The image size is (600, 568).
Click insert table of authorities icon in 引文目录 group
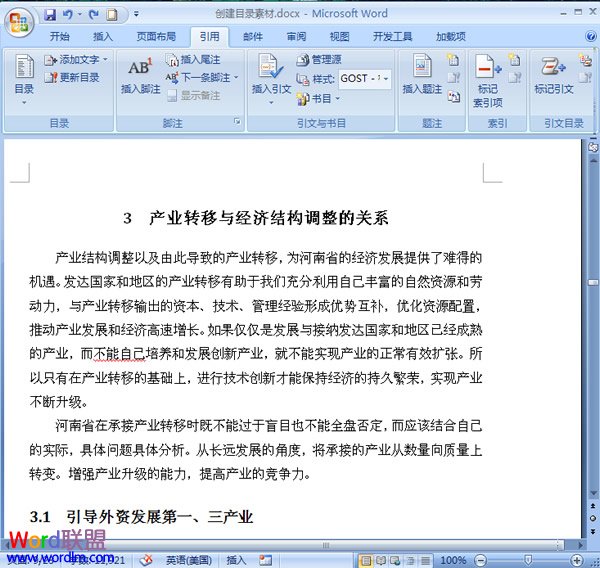coord(585,59)
